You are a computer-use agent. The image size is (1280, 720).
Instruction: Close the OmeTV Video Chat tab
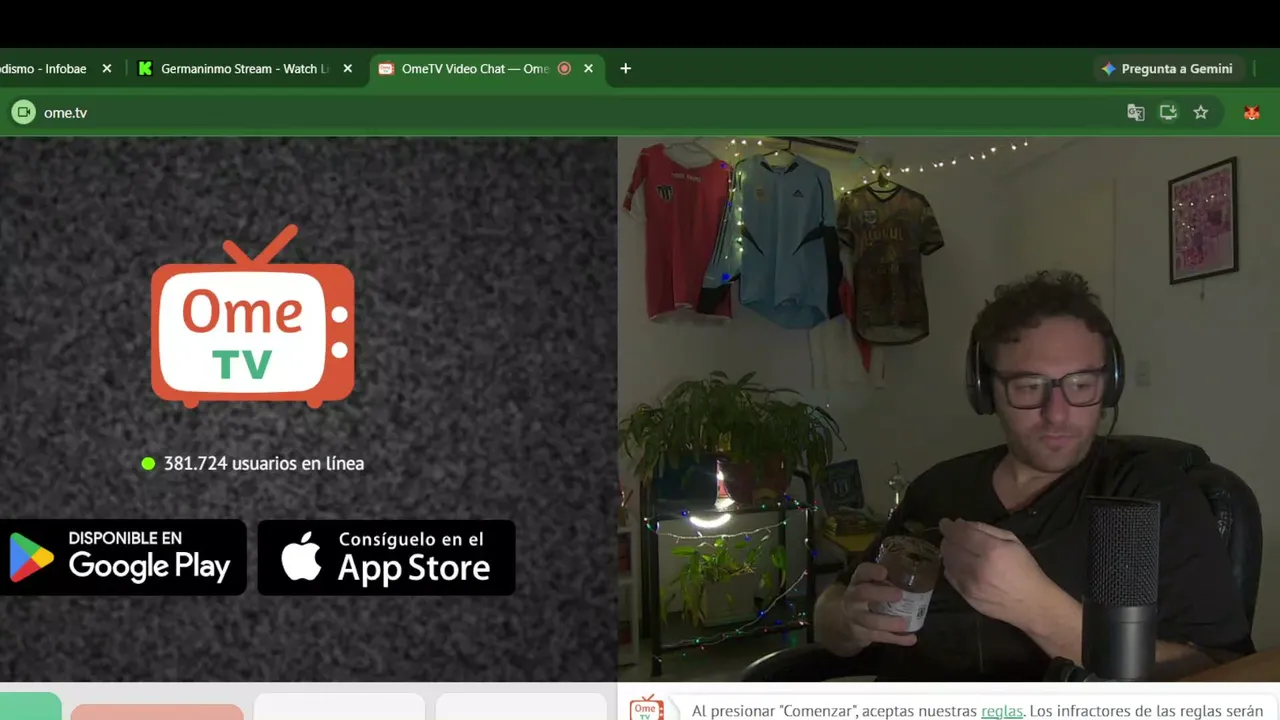tap(588, 69)
